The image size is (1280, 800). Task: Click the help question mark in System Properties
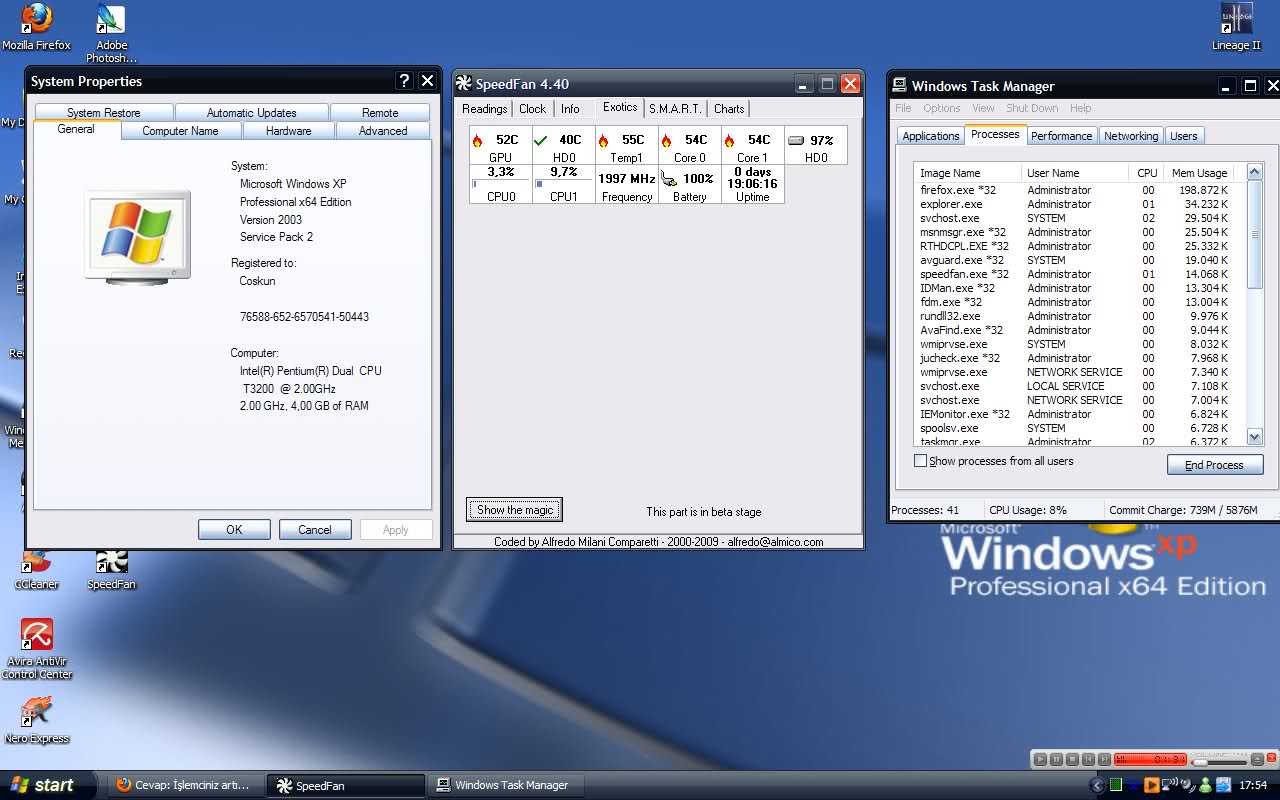(404, 81)
